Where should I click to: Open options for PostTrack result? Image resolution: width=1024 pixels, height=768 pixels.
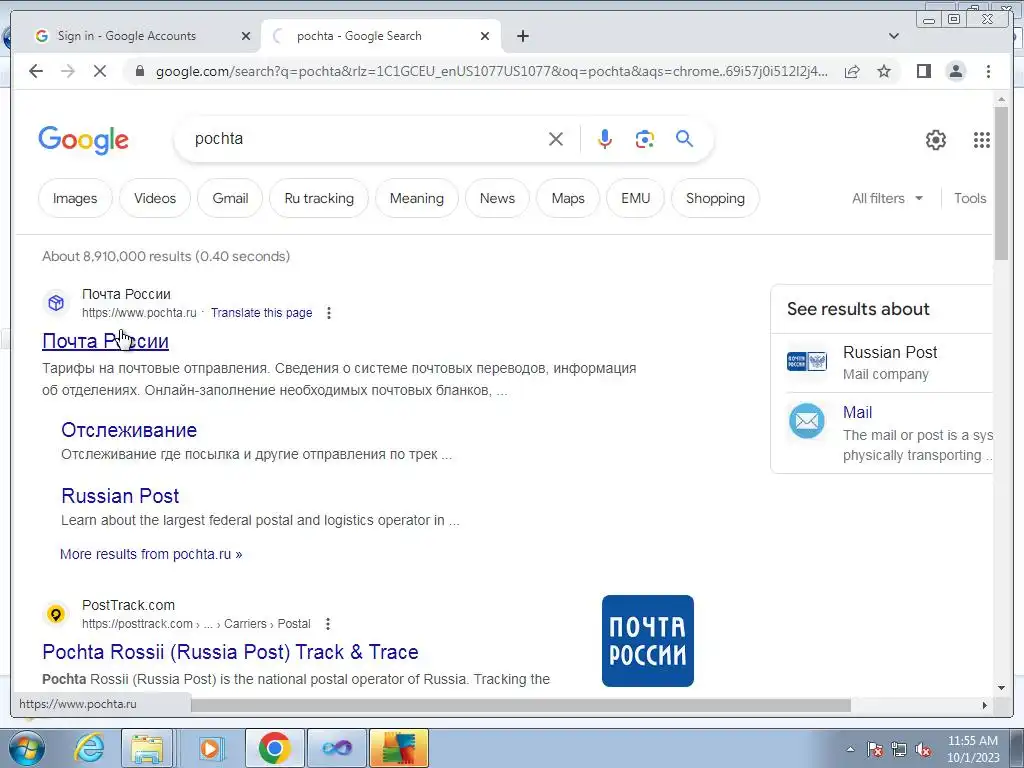(328, 624)
